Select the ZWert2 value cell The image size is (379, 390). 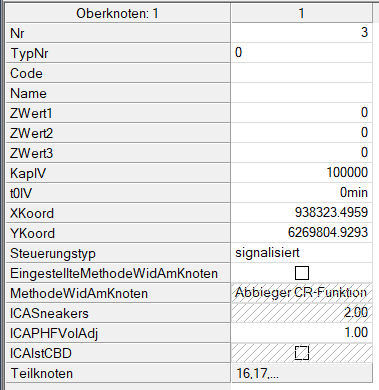(302, 133)
